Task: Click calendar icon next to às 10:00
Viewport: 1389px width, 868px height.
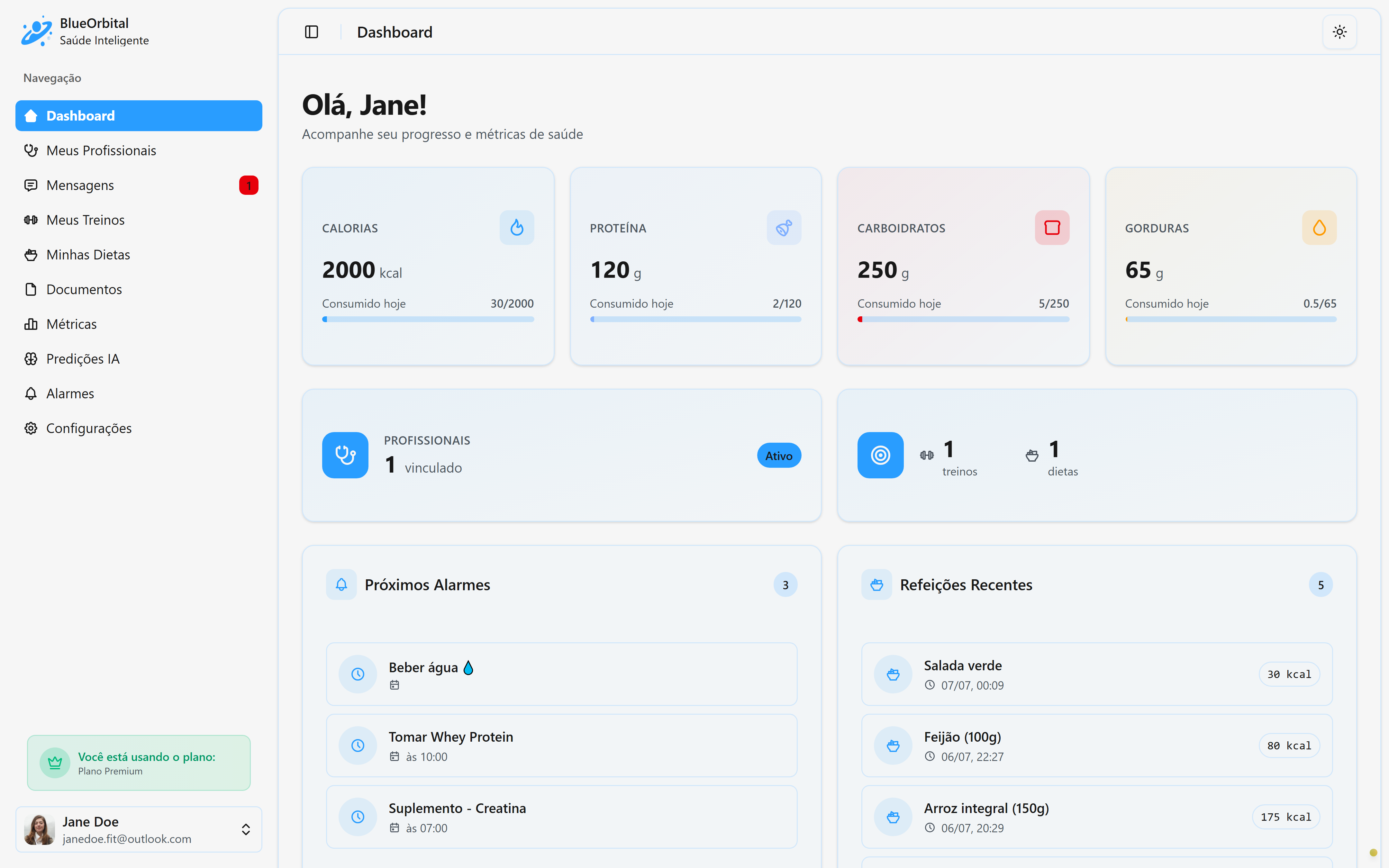Action: point(394,757)
